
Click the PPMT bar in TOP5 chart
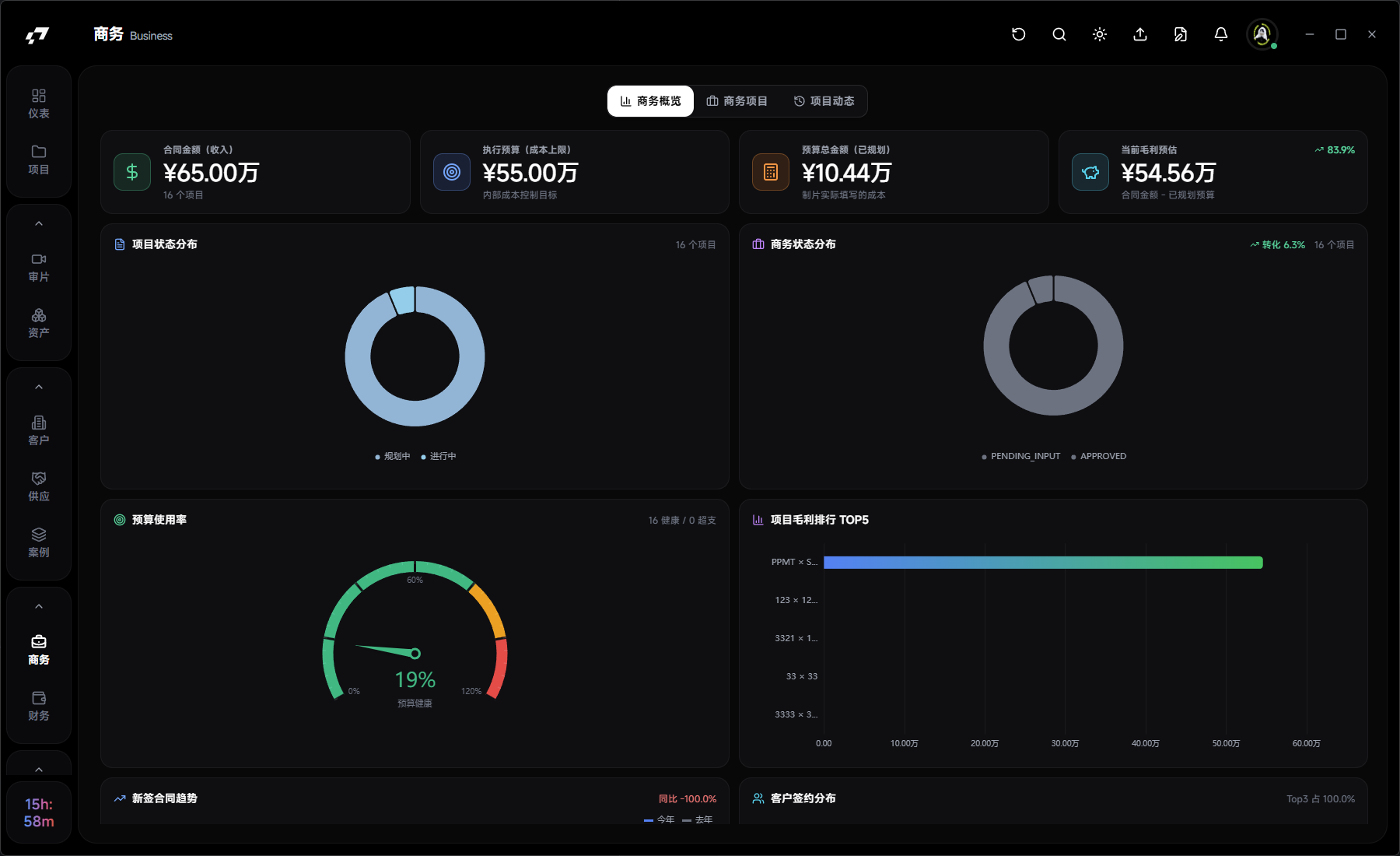1042,563
